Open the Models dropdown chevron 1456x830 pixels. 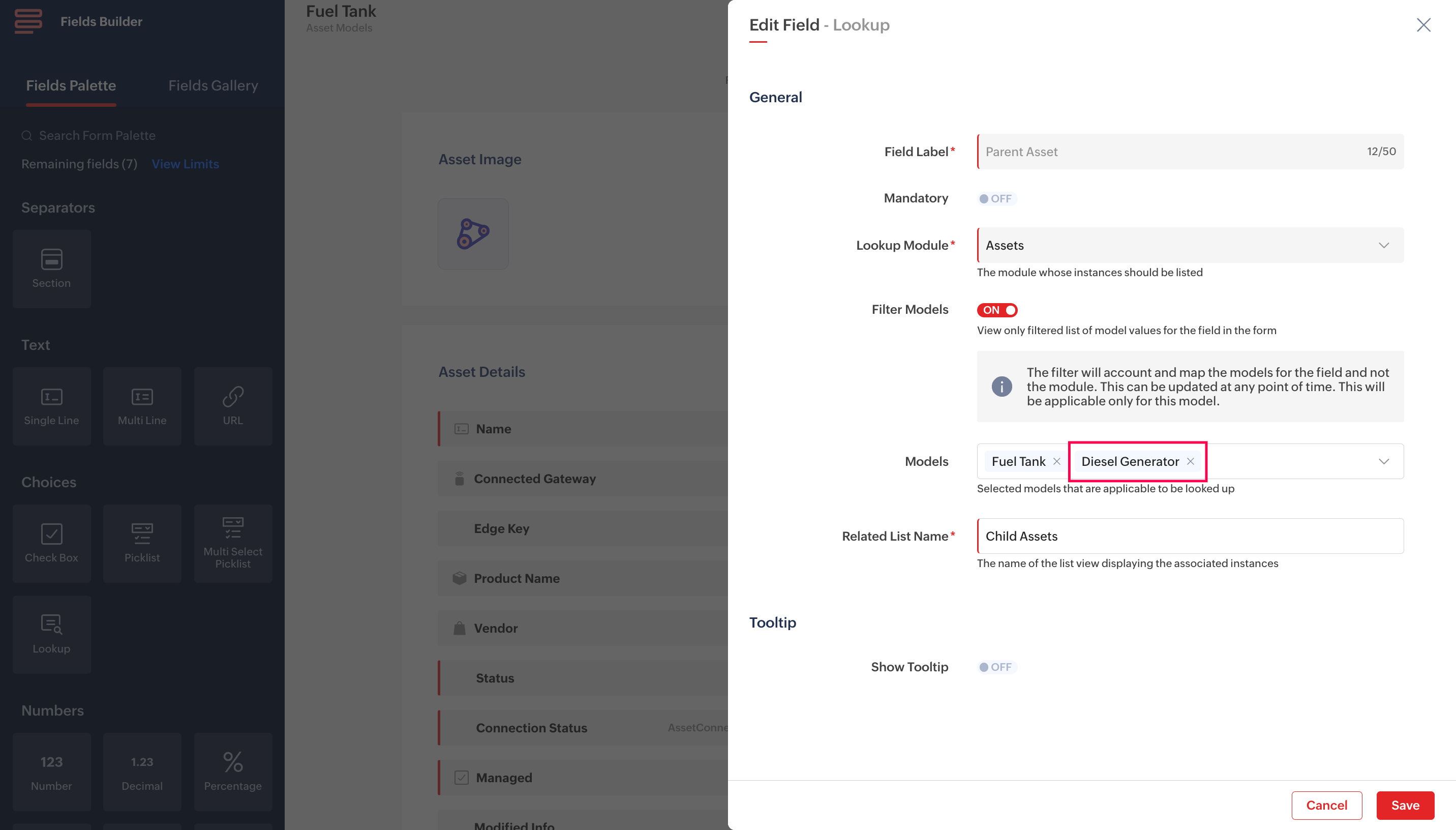coord(1383,461)
